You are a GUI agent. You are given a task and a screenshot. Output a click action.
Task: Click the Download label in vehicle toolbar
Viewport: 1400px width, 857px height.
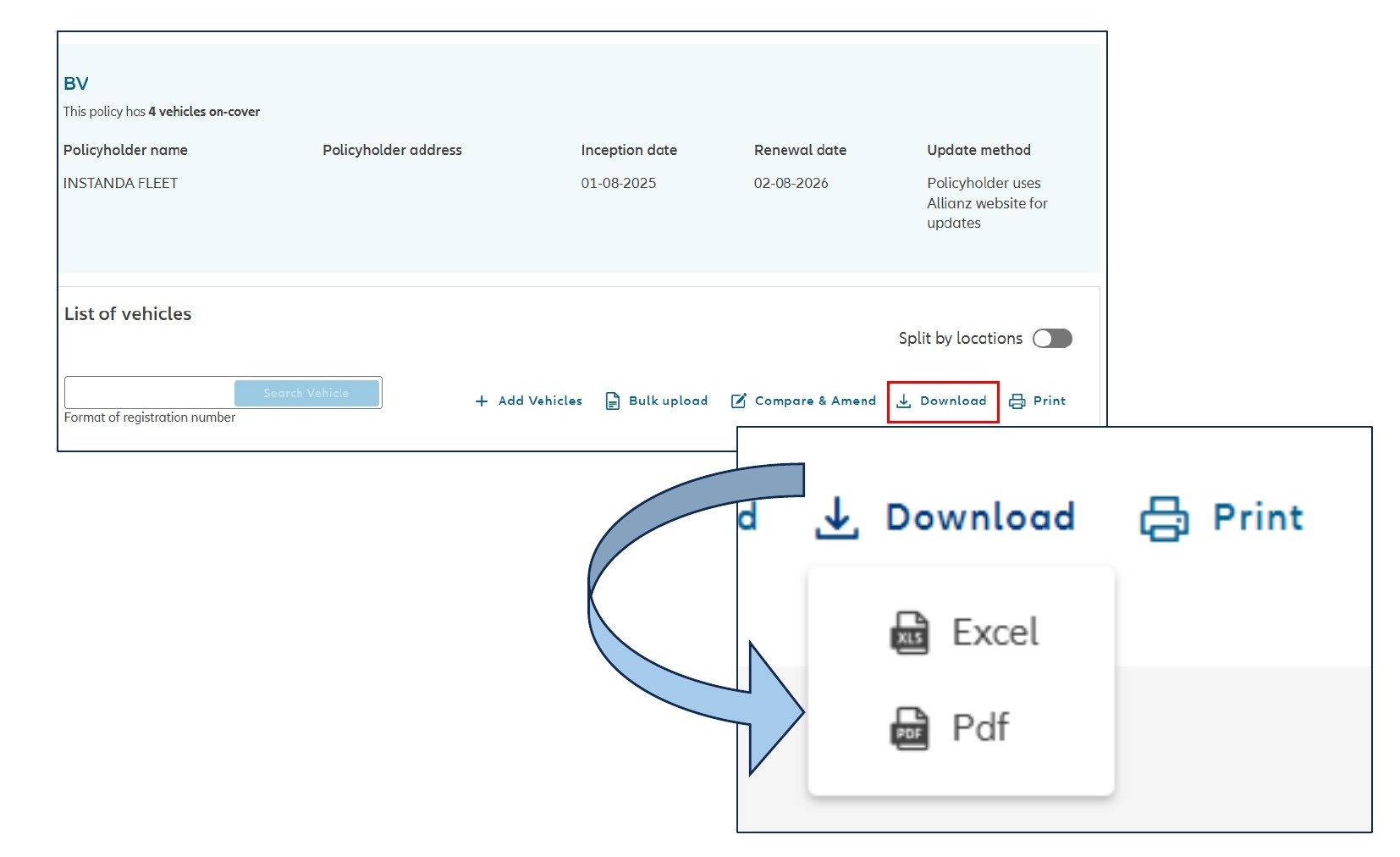click(953, 401)
